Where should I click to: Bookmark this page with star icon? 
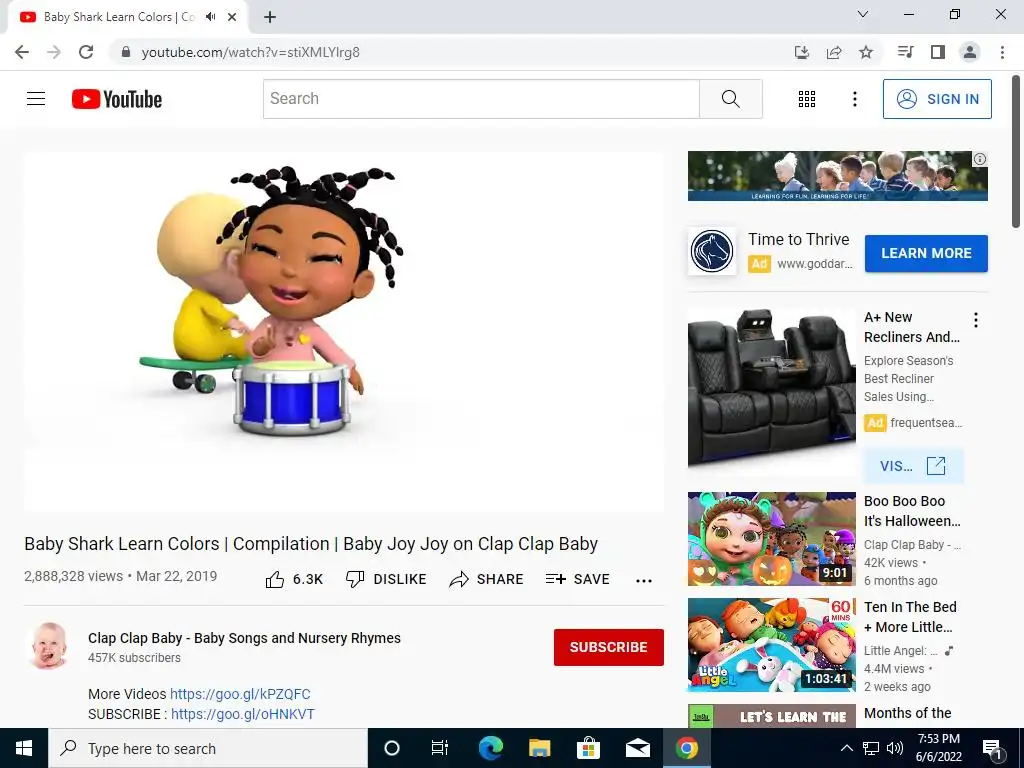(x=866, y=52)
